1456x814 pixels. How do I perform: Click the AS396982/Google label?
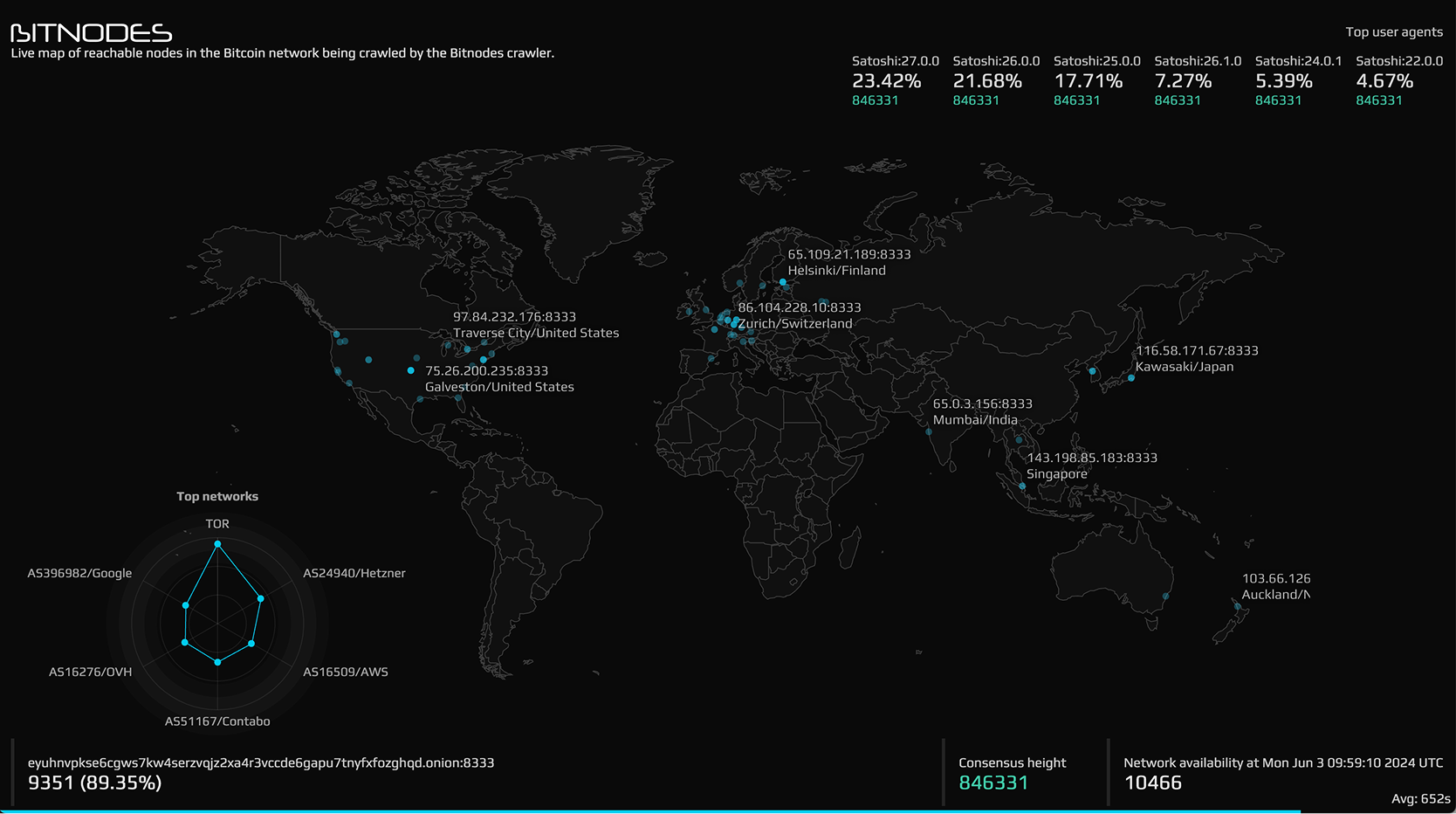79,573
